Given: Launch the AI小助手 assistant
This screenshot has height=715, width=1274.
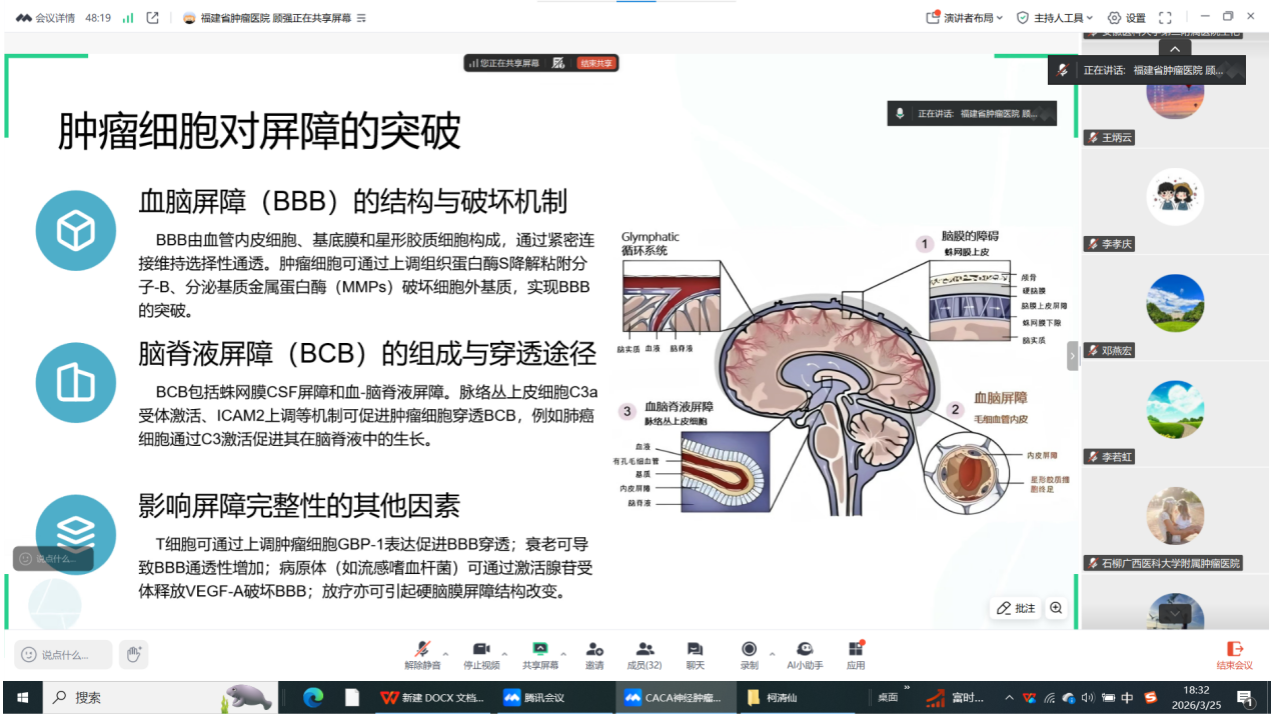Looking at the screenshot, I should (805, 650).
